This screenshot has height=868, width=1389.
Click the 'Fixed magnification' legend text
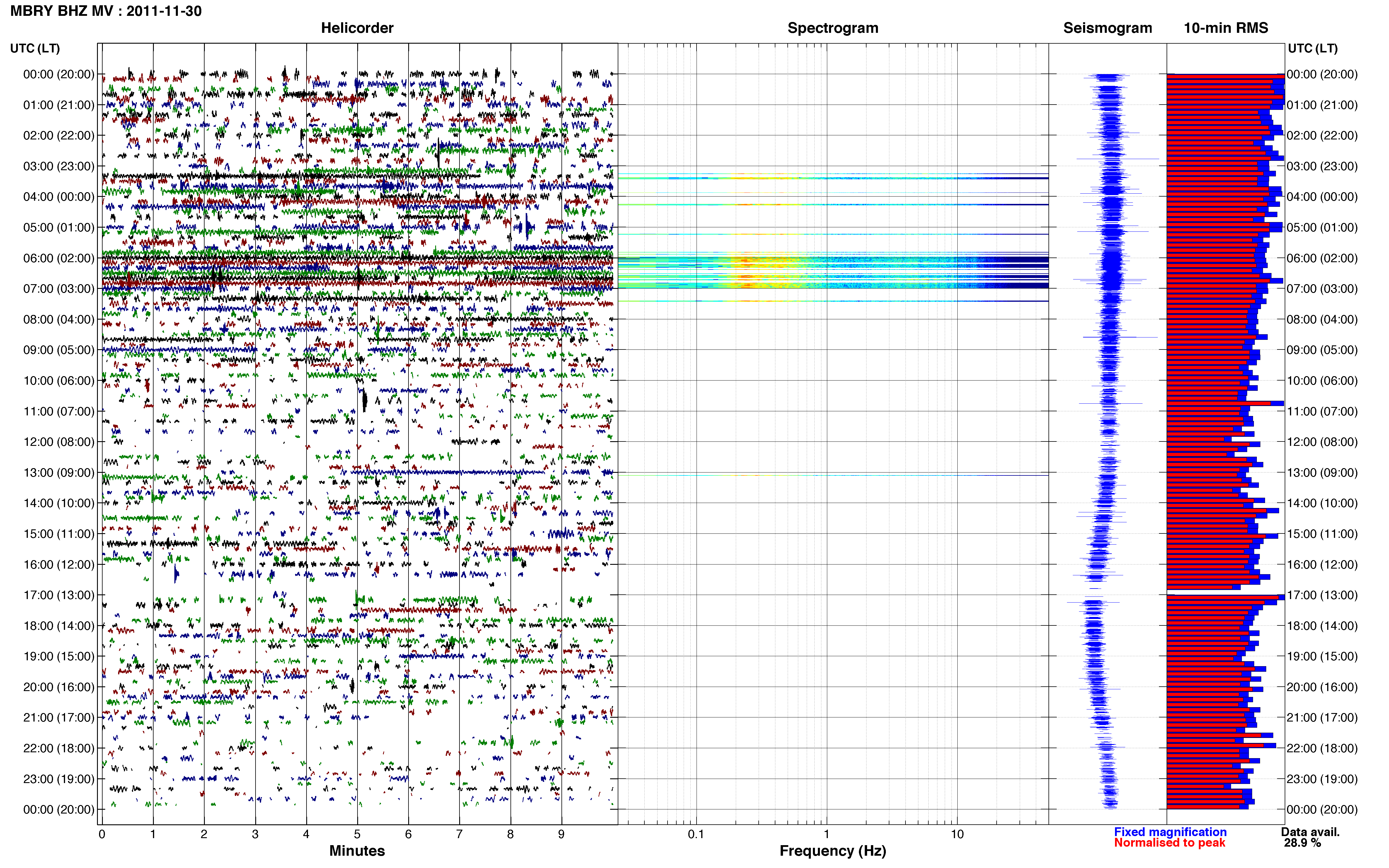click(x=1170, y=832)
